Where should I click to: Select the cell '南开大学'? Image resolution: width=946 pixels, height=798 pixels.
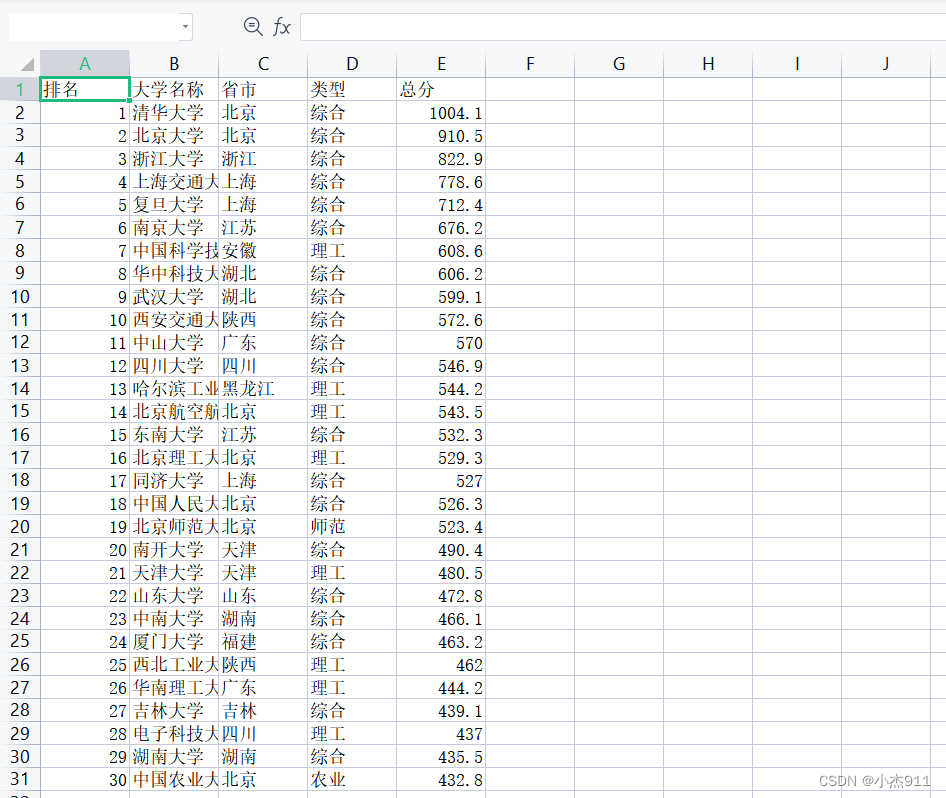coord(174,549)
